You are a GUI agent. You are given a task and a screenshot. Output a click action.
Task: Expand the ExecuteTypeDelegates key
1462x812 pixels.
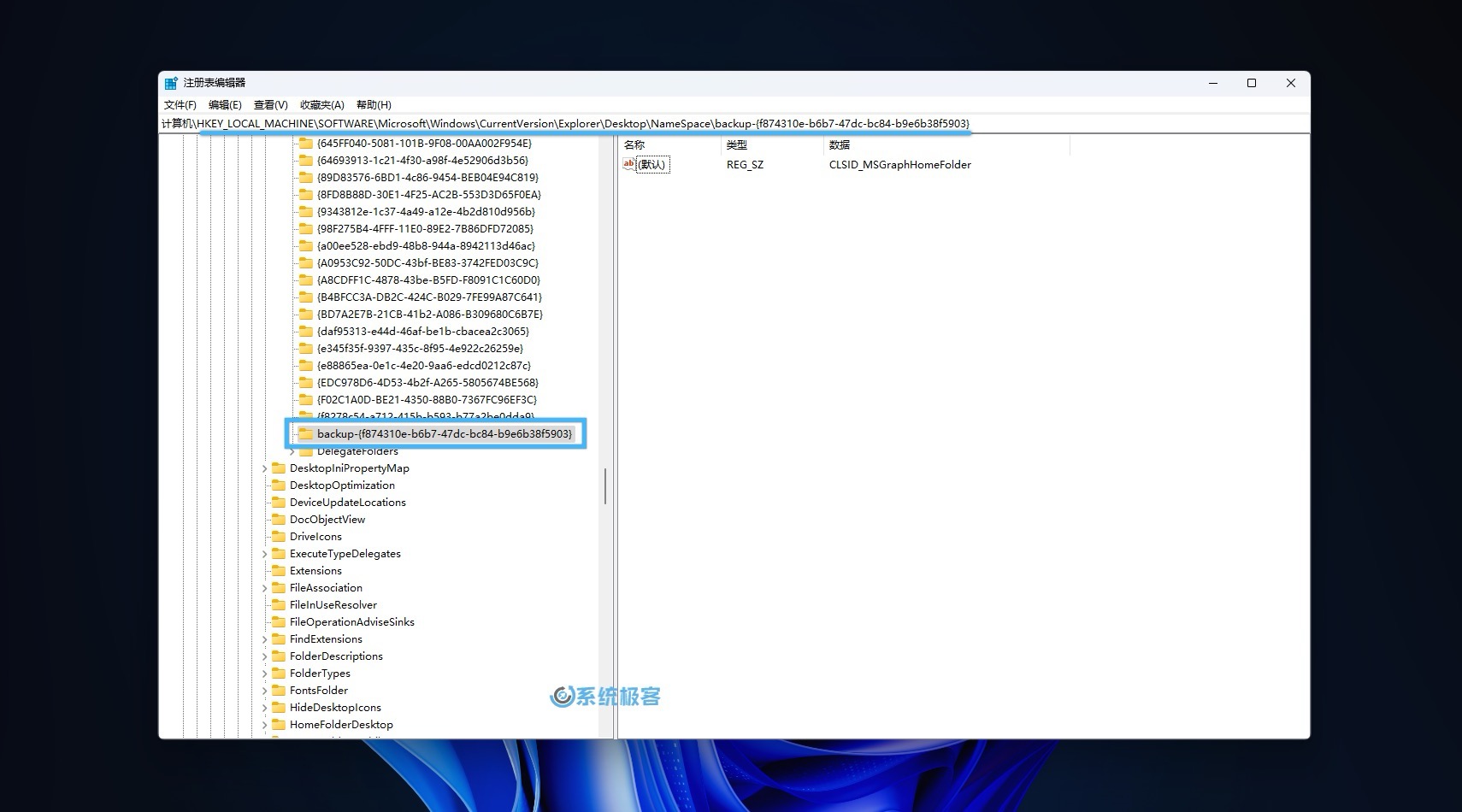click(265, 554)
